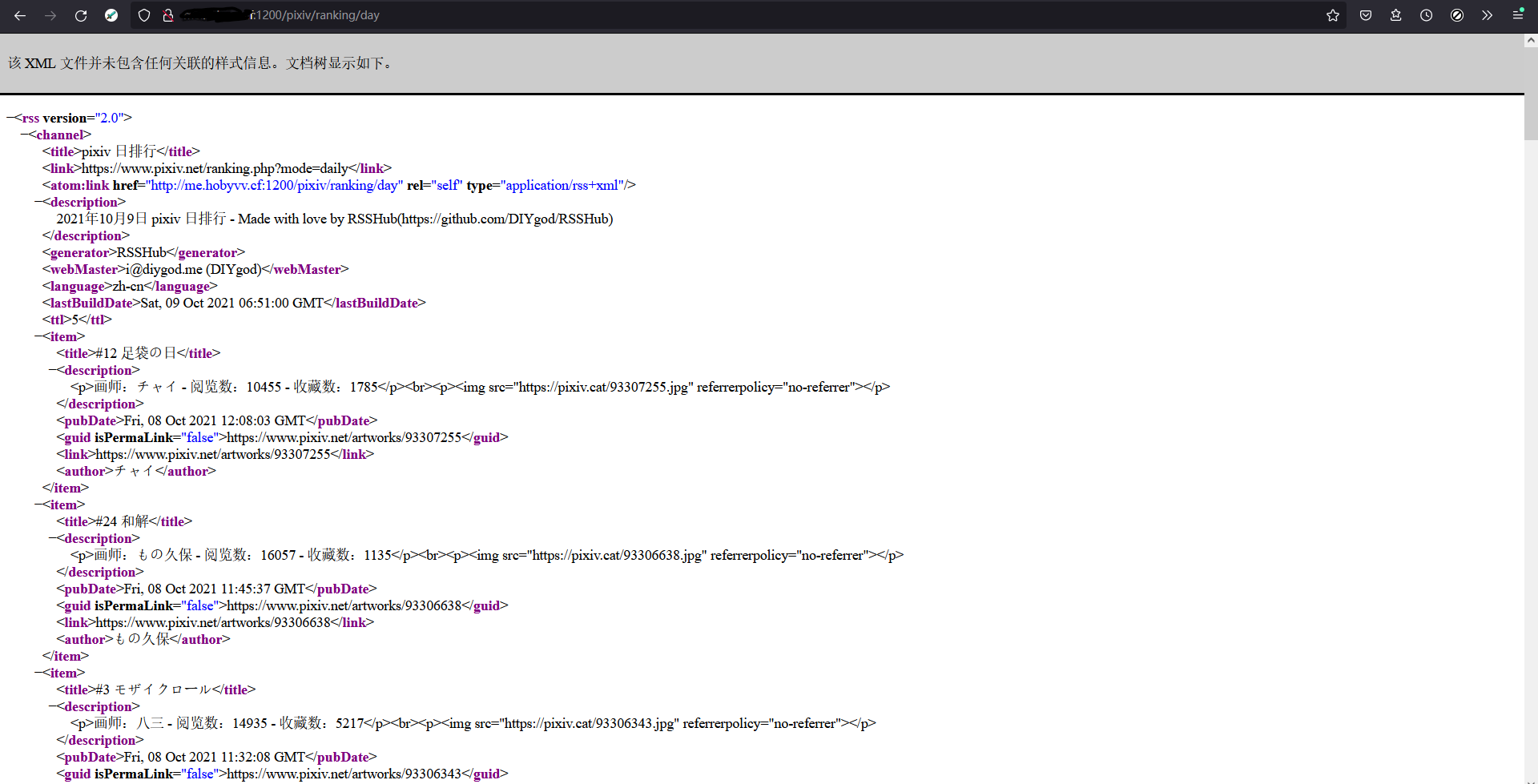This screenshot has height=784, width=1538.
Task: Collapse the channel description node
Action: tap(39, 202)
